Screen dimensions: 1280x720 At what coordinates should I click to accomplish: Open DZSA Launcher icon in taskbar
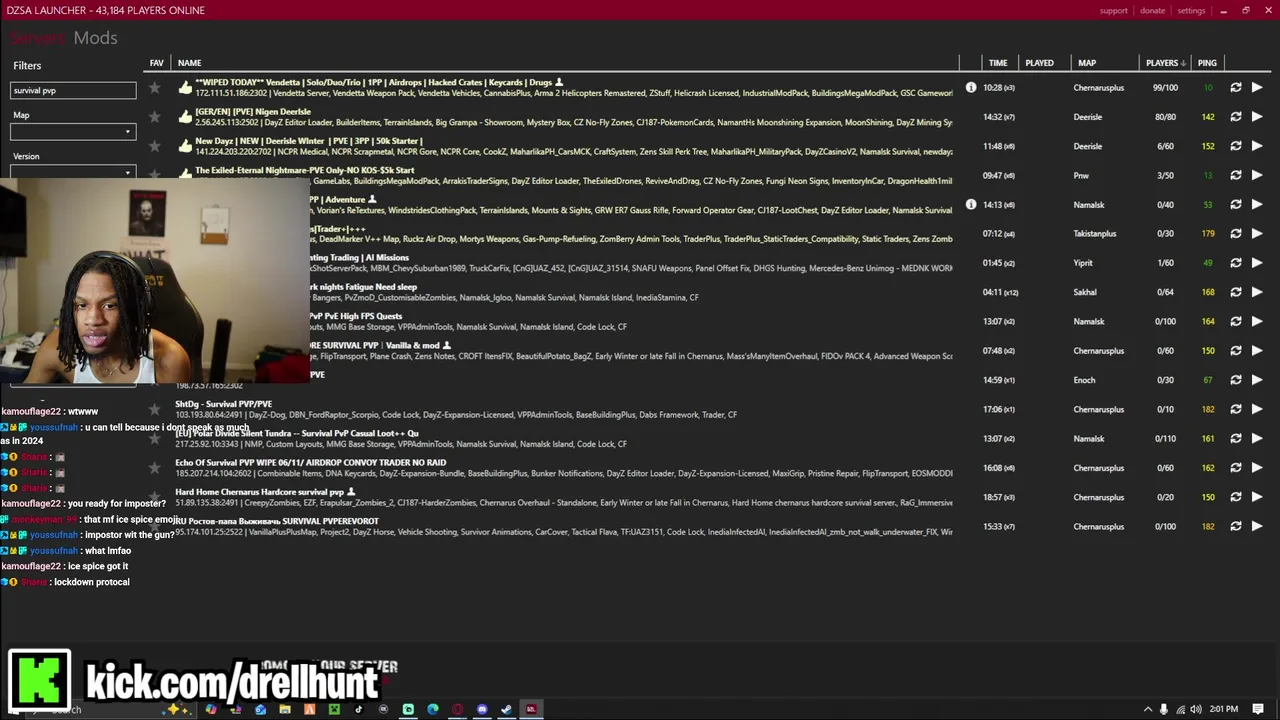[x=531, y=710]
